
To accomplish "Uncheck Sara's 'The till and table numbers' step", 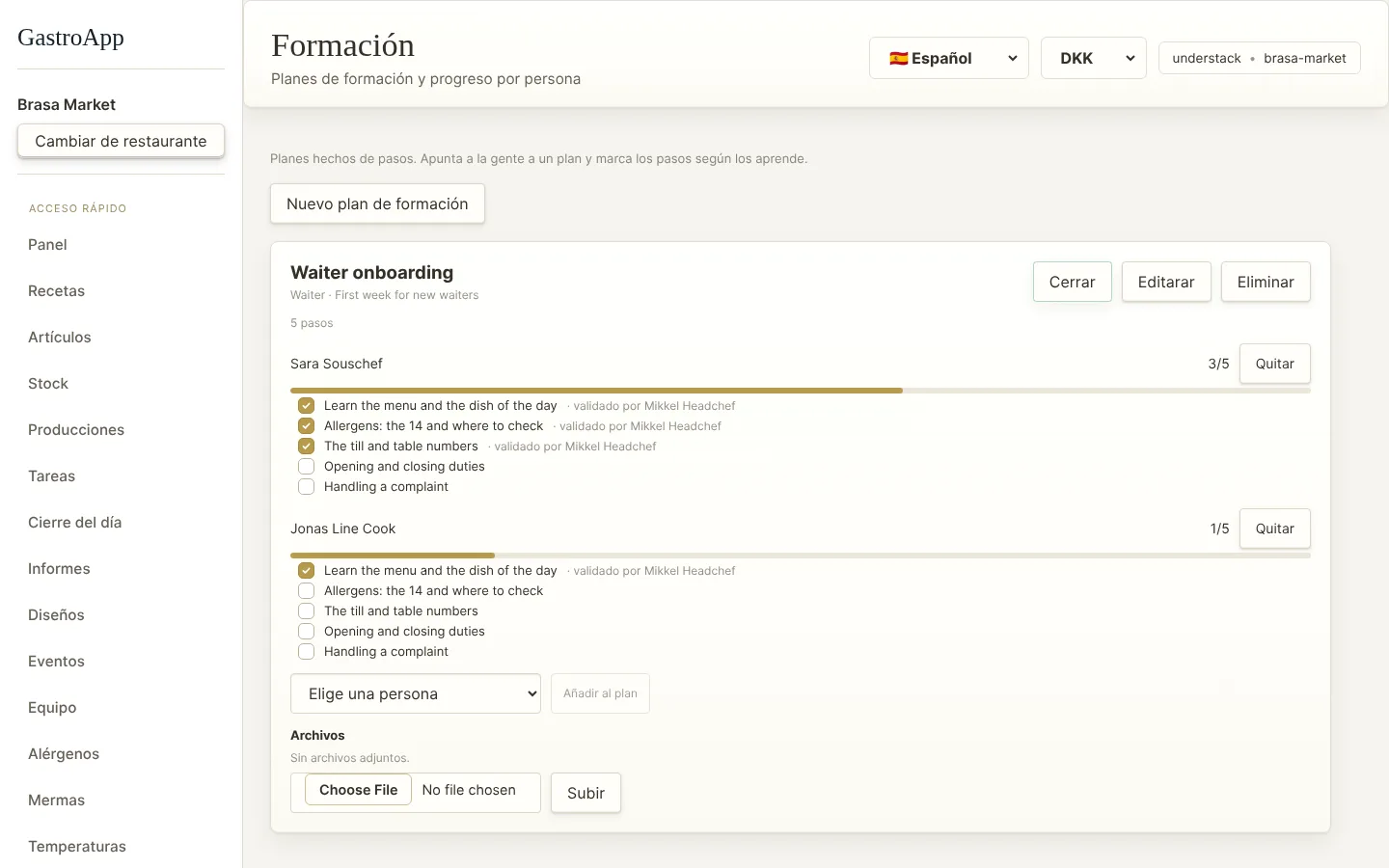I will click(306, 447).
